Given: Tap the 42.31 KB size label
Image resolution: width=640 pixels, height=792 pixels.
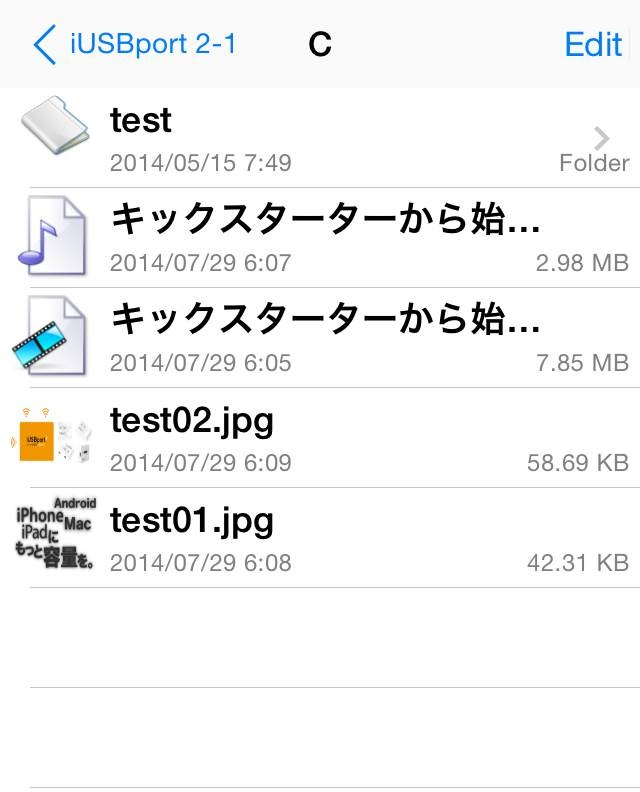Looking at the screenshot, I should (x=578, y=563).
